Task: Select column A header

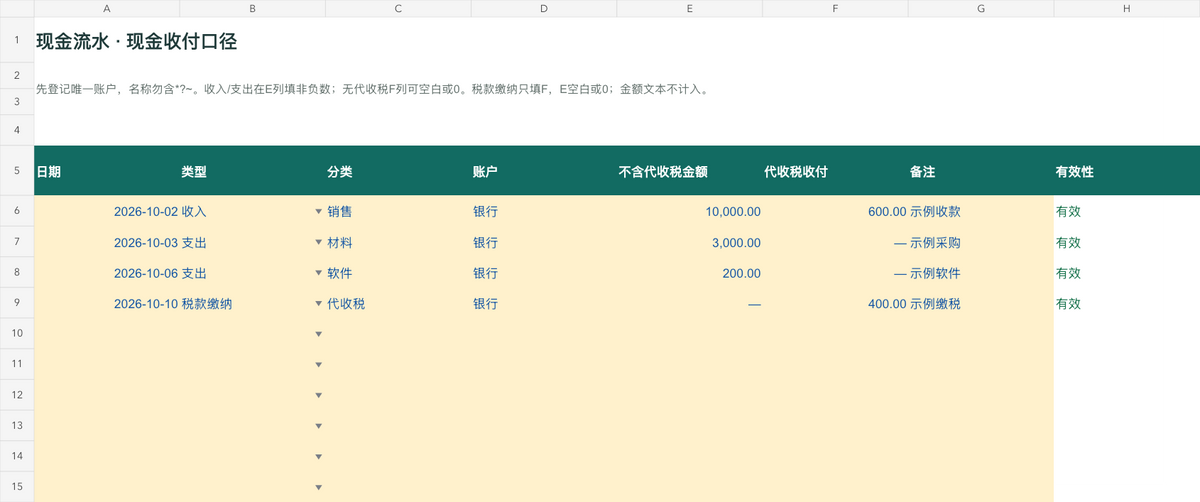Action: pos(107,8)
